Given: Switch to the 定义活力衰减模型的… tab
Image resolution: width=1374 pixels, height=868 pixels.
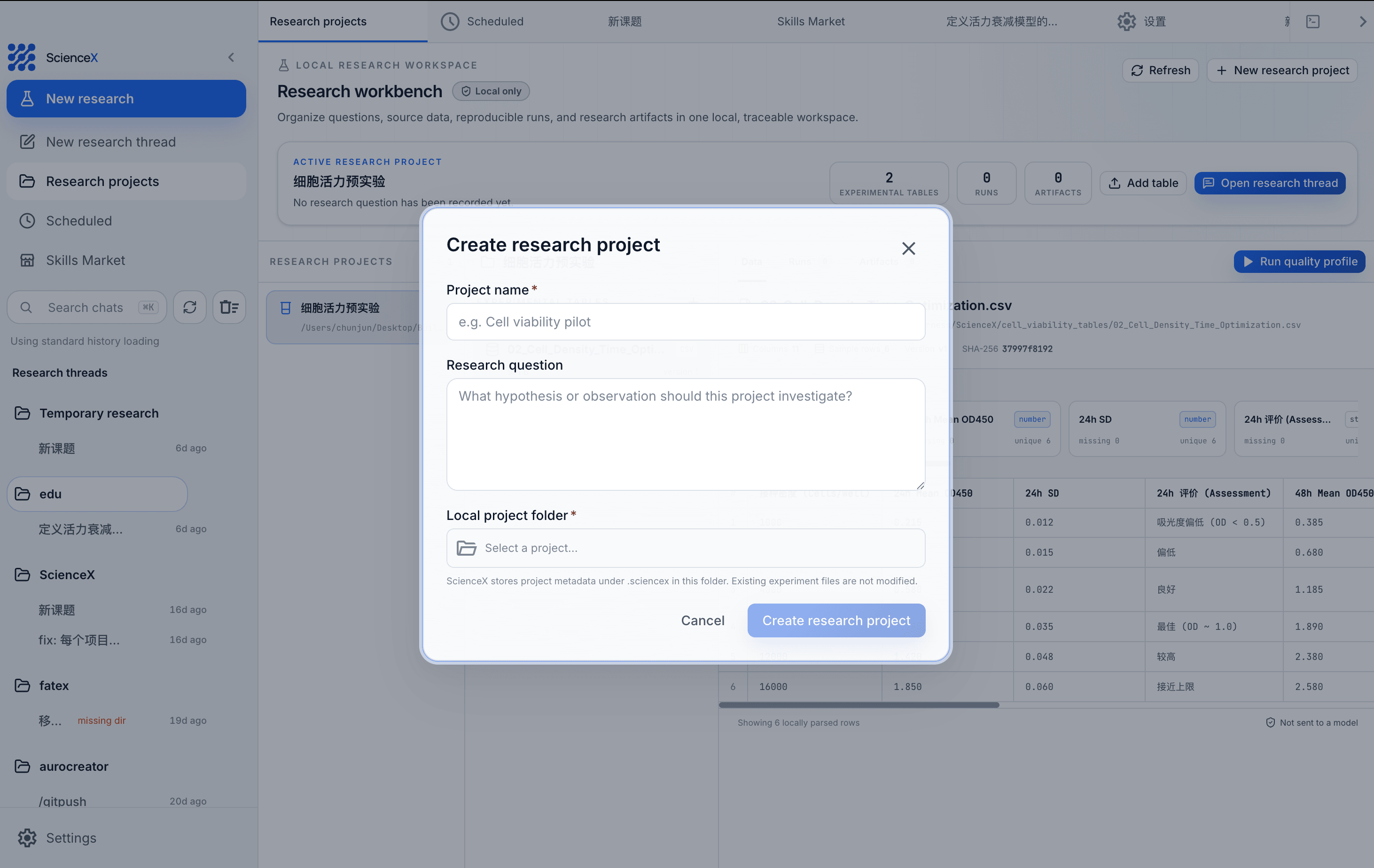Looking at the screenshot, I should pos(1001,21).
